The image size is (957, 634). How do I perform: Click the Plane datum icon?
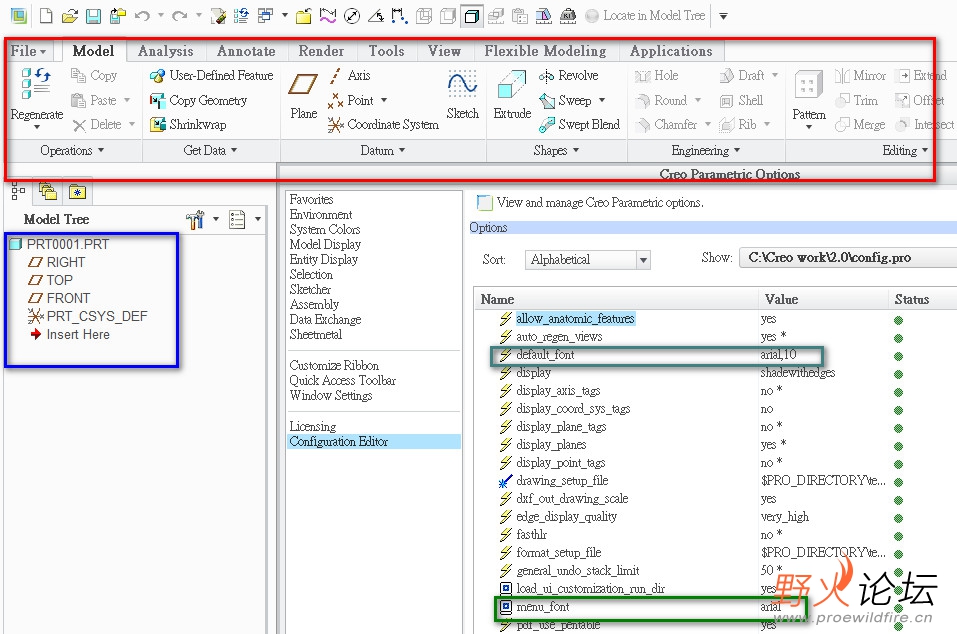coord(303,84)
